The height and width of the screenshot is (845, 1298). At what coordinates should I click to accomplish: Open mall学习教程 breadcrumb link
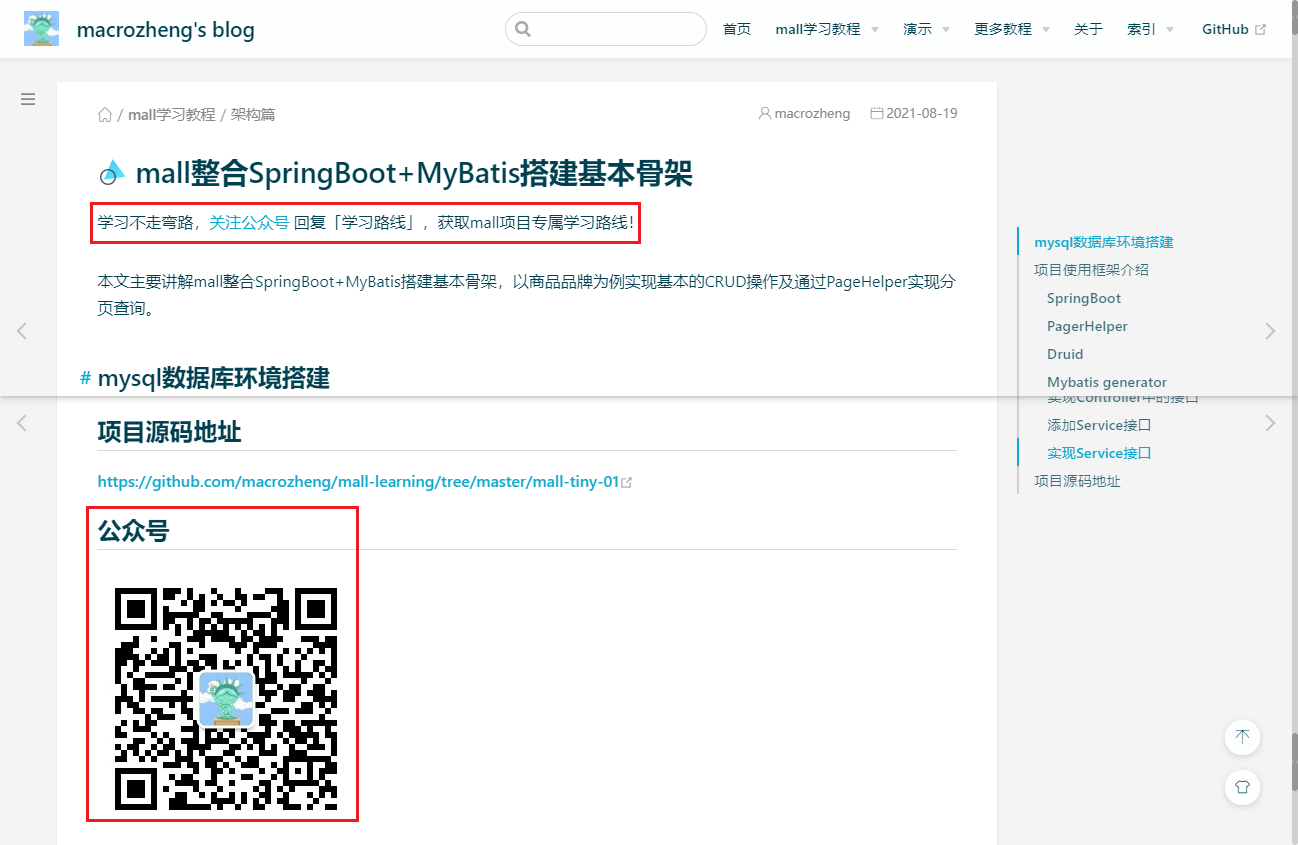click(172, 114)
